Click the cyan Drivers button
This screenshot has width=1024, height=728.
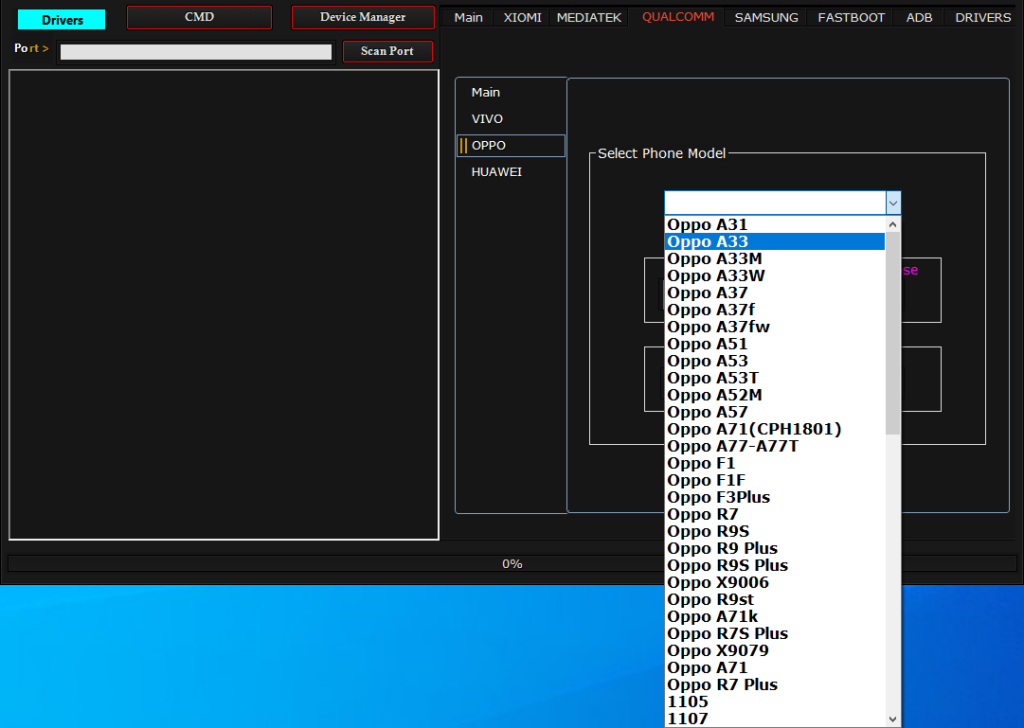61,20
